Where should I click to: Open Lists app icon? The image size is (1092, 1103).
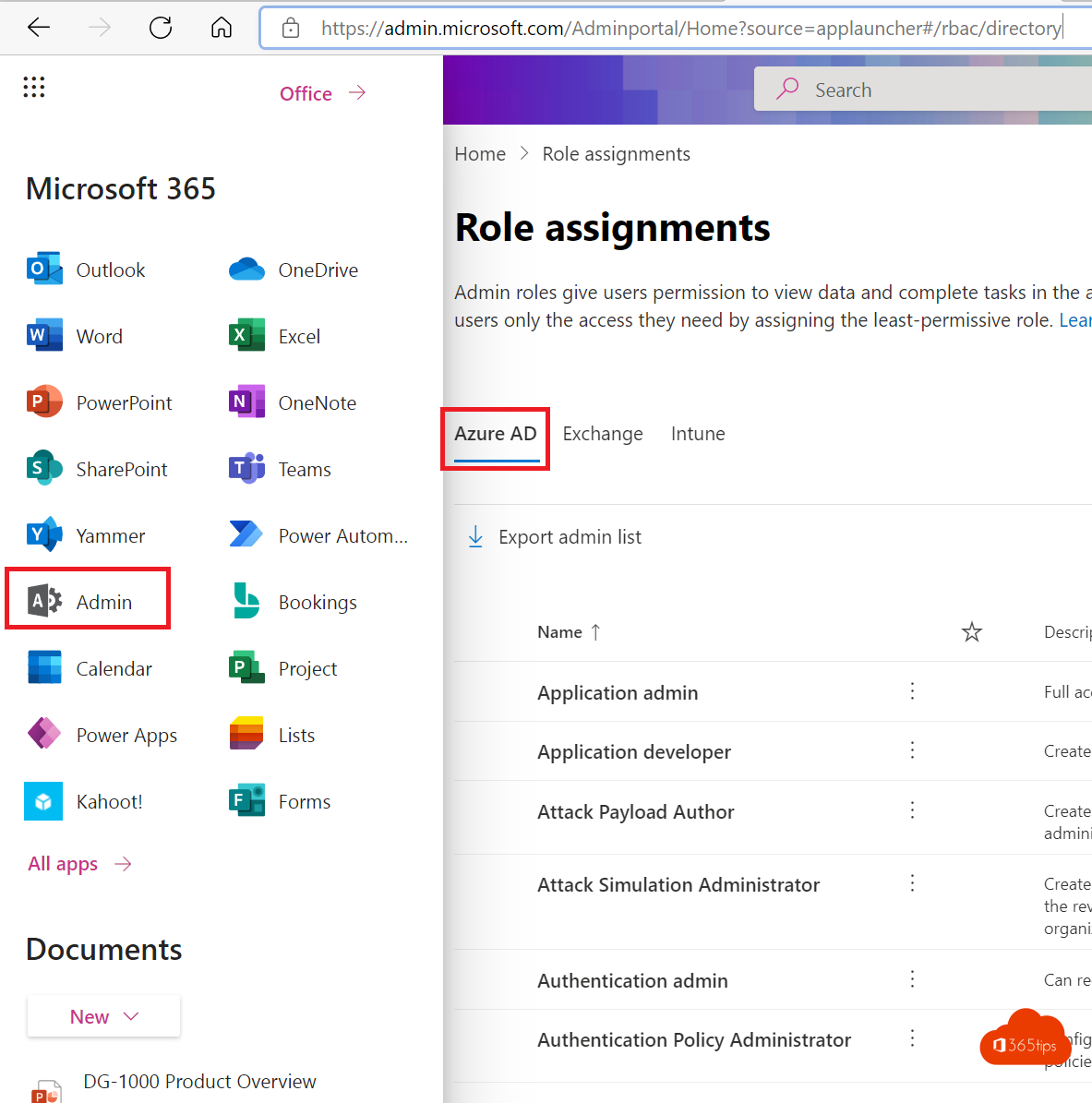[247, 734]
